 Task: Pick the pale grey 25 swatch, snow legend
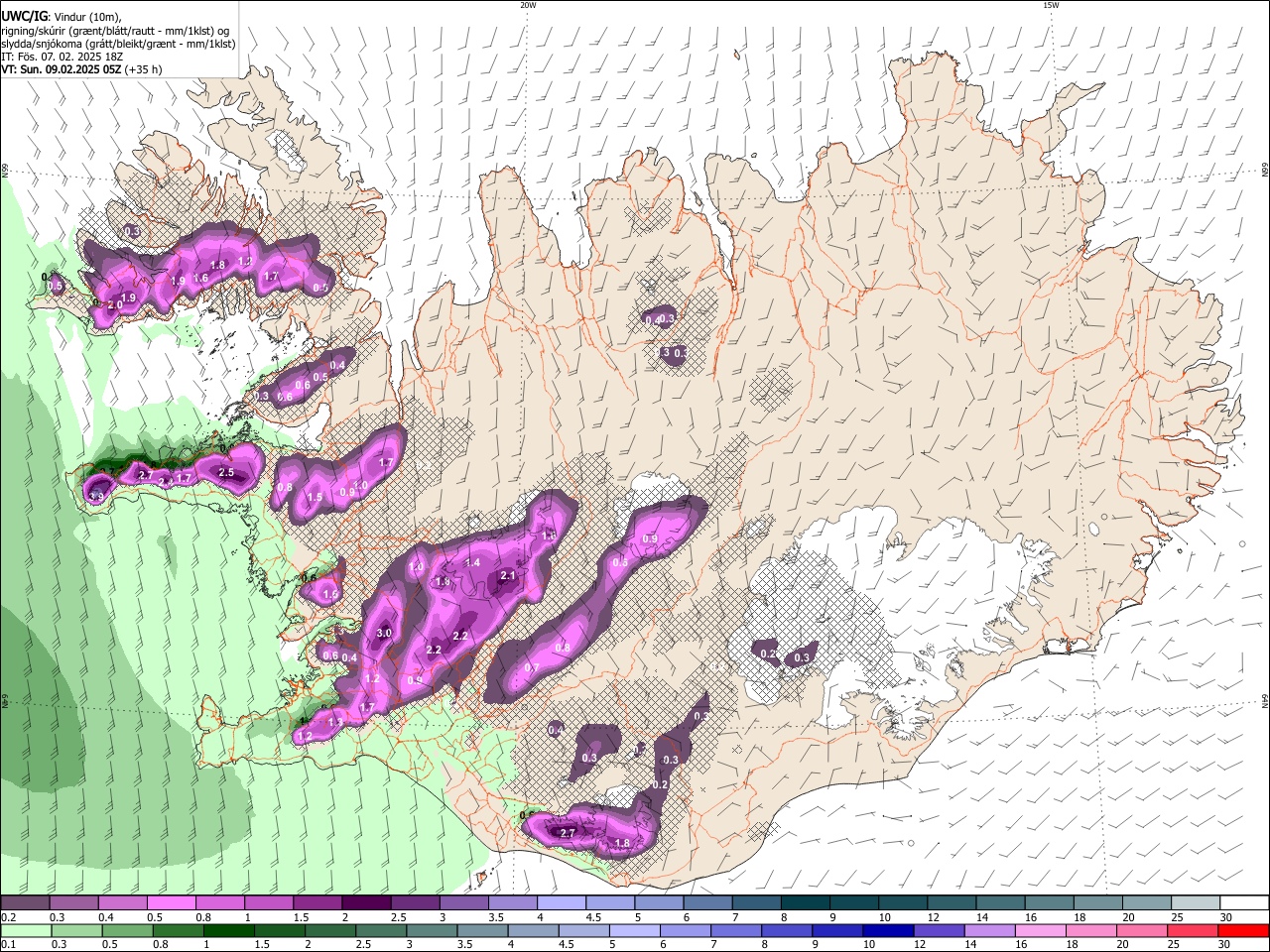1196,902
